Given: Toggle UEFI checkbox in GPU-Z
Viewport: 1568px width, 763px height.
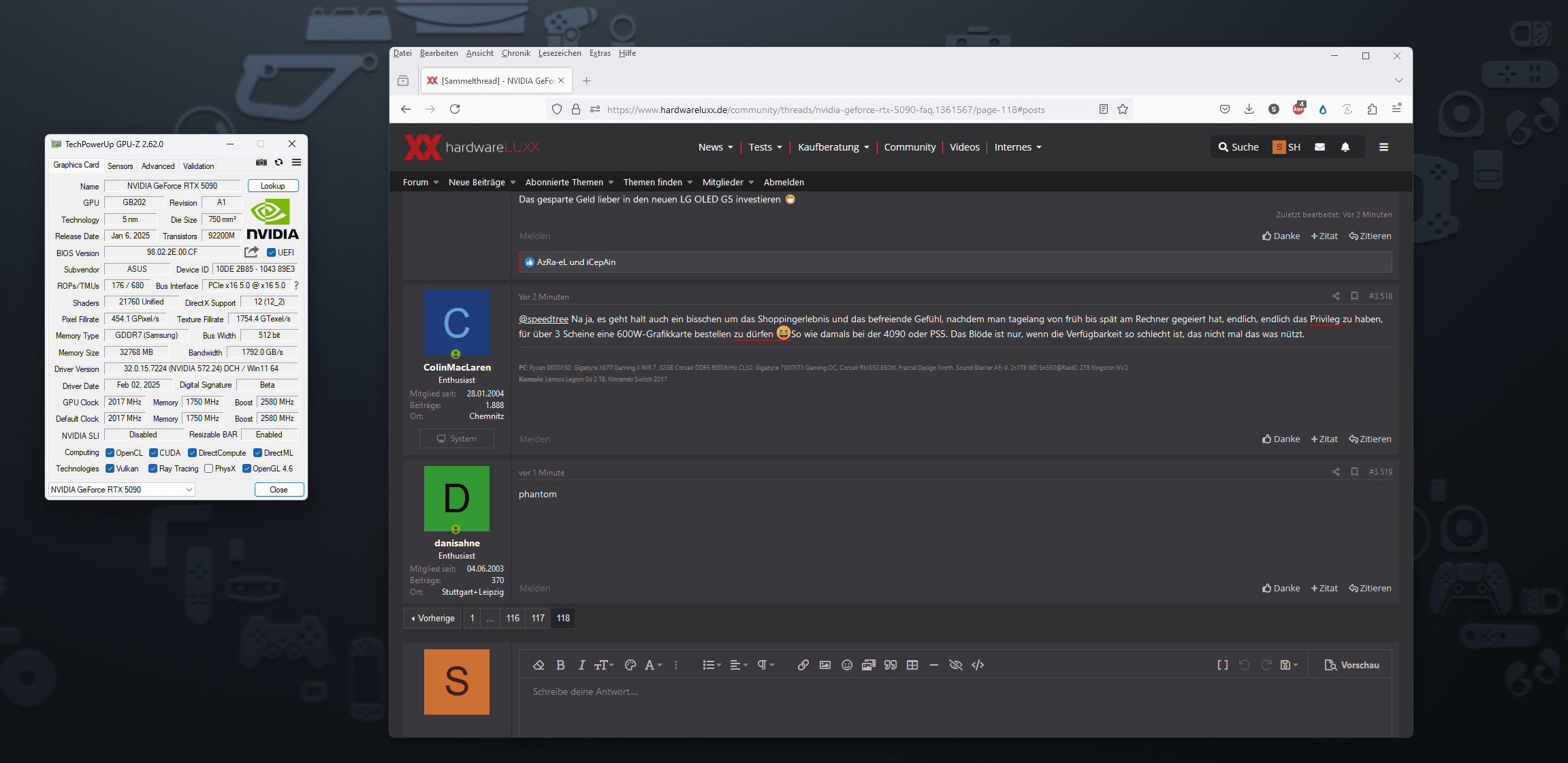Looking at the screenshot, I should click(x=272, y=253).
